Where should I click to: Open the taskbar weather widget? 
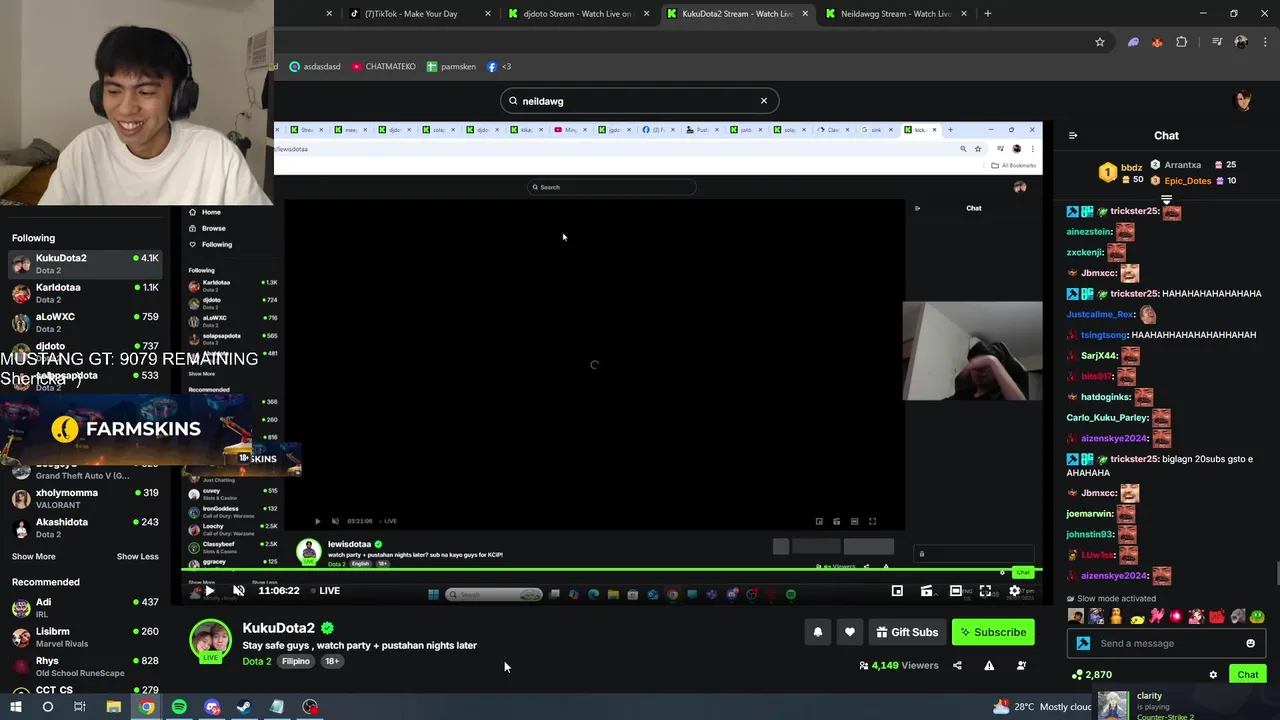point(1042,707)
